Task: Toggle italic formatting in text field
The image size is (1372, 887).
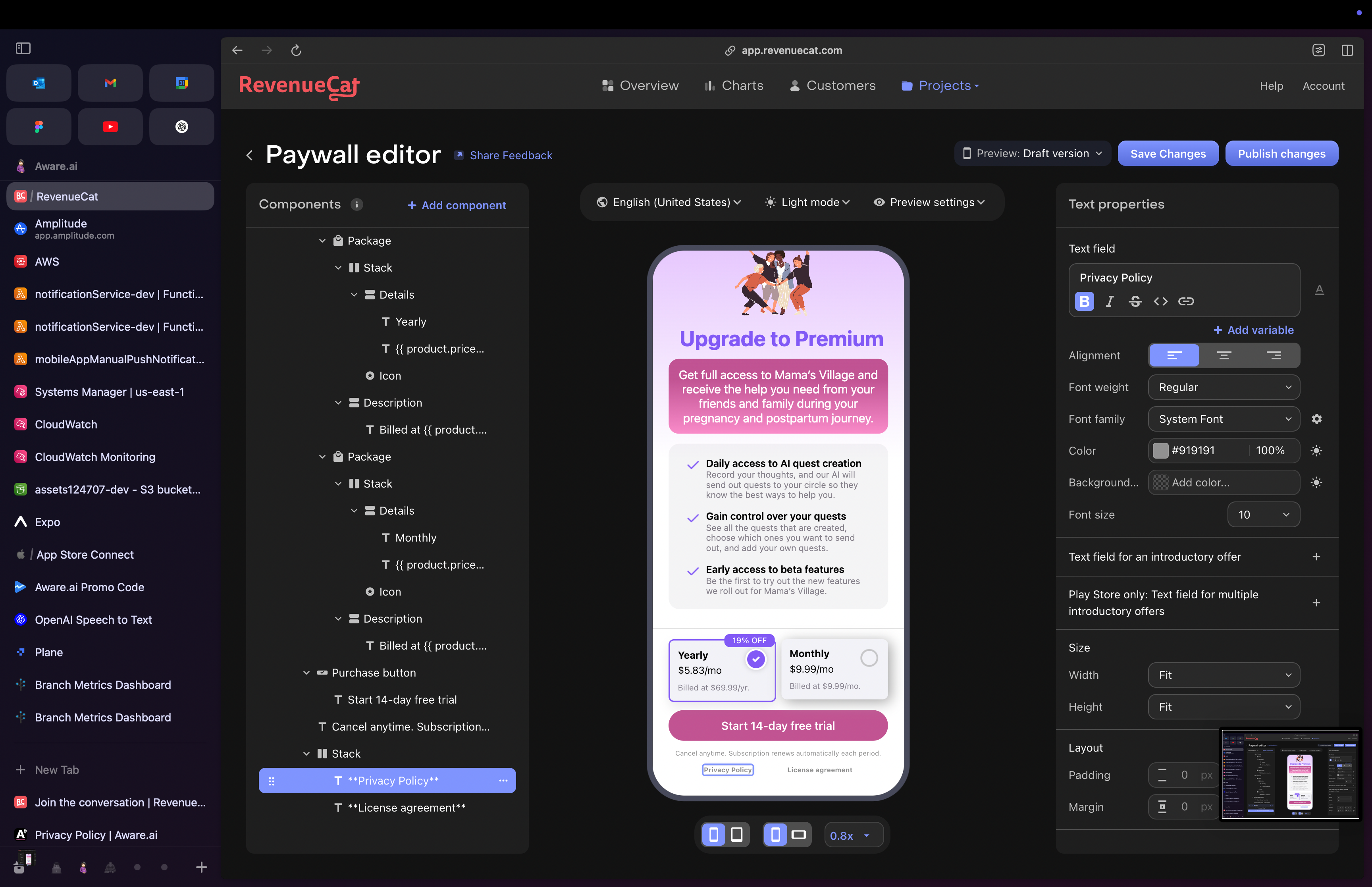Action: click(1110, 301)
